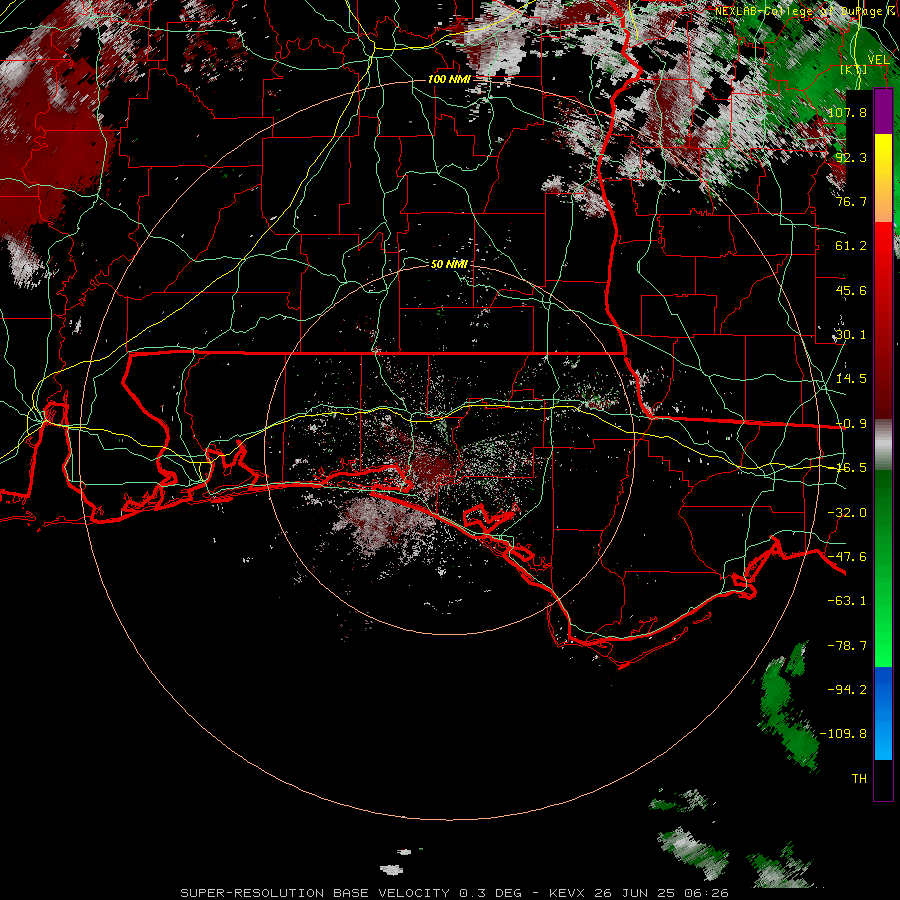Select the 92.3 velocity scale value
This screenshot has width=900, height=900.
click(851, 157)
